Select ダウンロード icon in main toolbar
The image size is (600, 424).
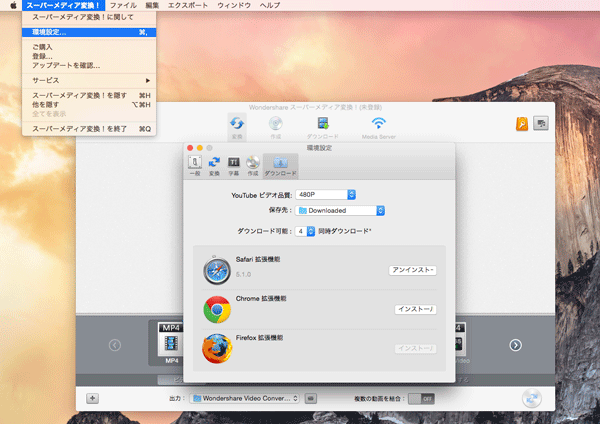pyautogui.click(x=323, y=127)
